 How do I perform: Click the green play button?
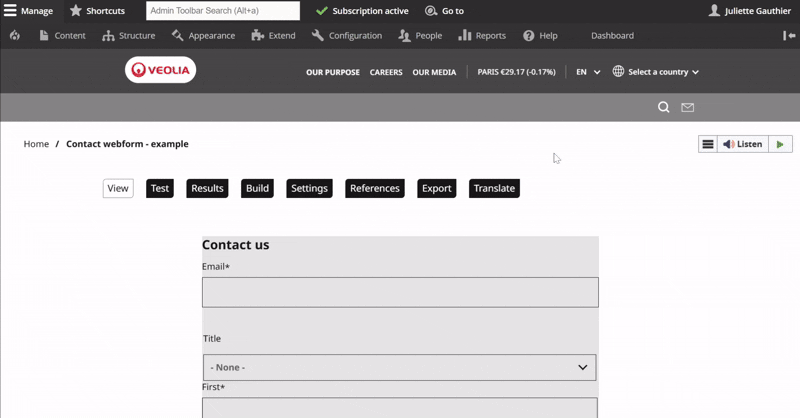pos(780,144)
